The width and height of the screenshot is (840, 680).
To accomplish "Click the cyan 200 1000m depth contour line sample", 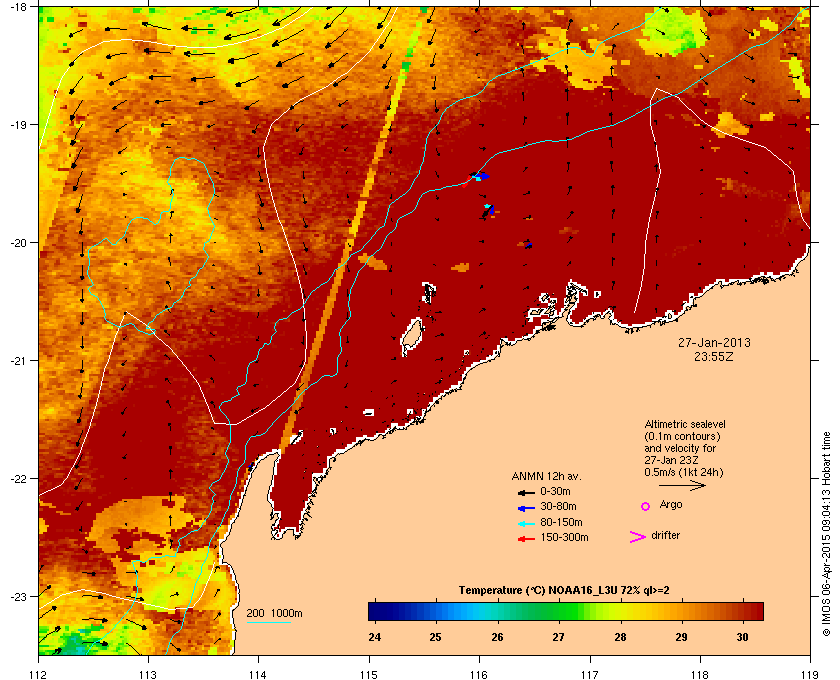I will 268,622.
